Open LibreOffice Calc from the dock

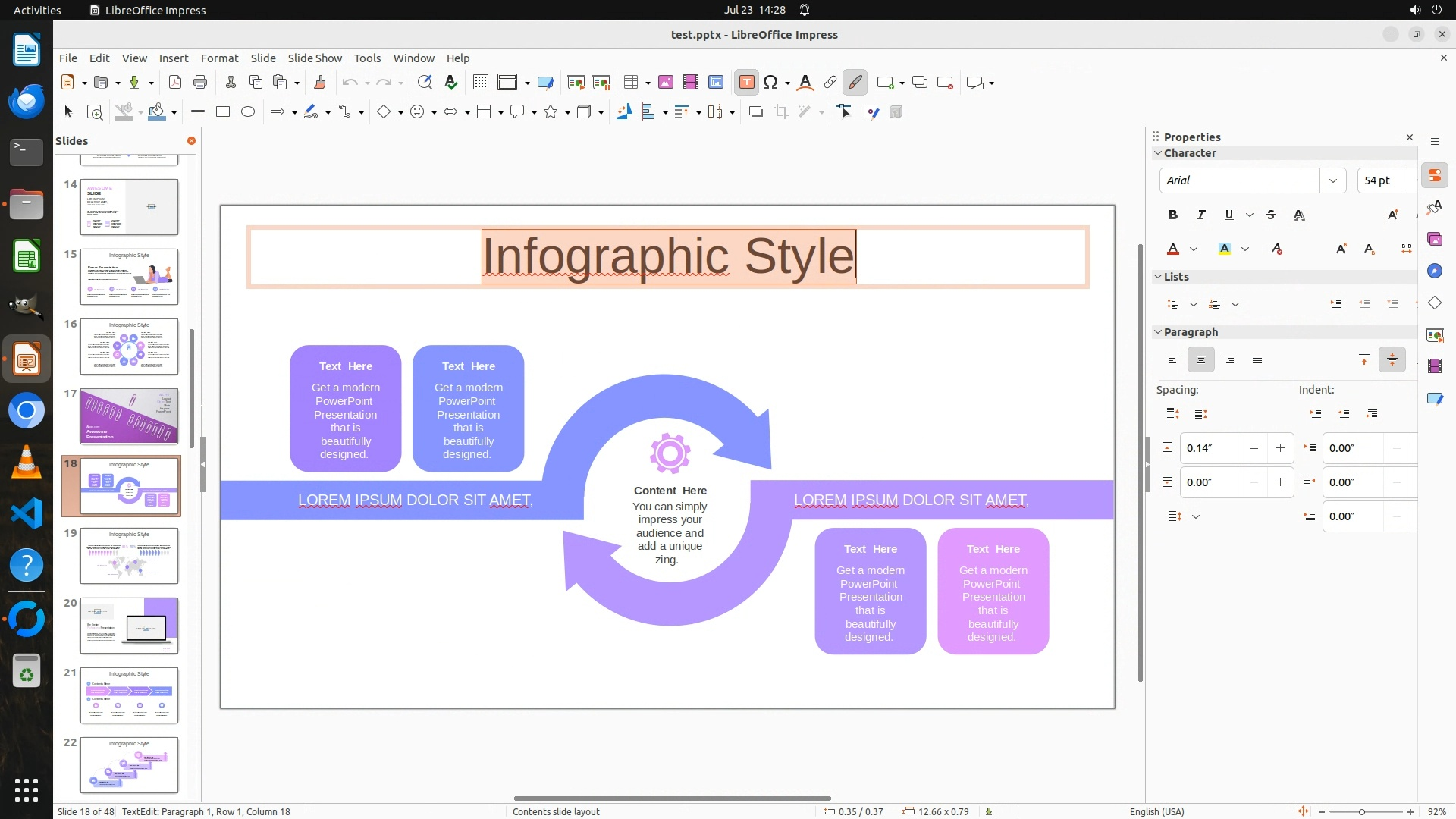(x=27, y=256)
